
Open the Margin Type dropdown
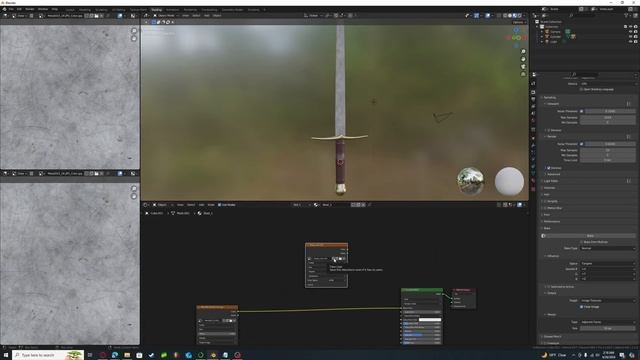tap(608, 322)
